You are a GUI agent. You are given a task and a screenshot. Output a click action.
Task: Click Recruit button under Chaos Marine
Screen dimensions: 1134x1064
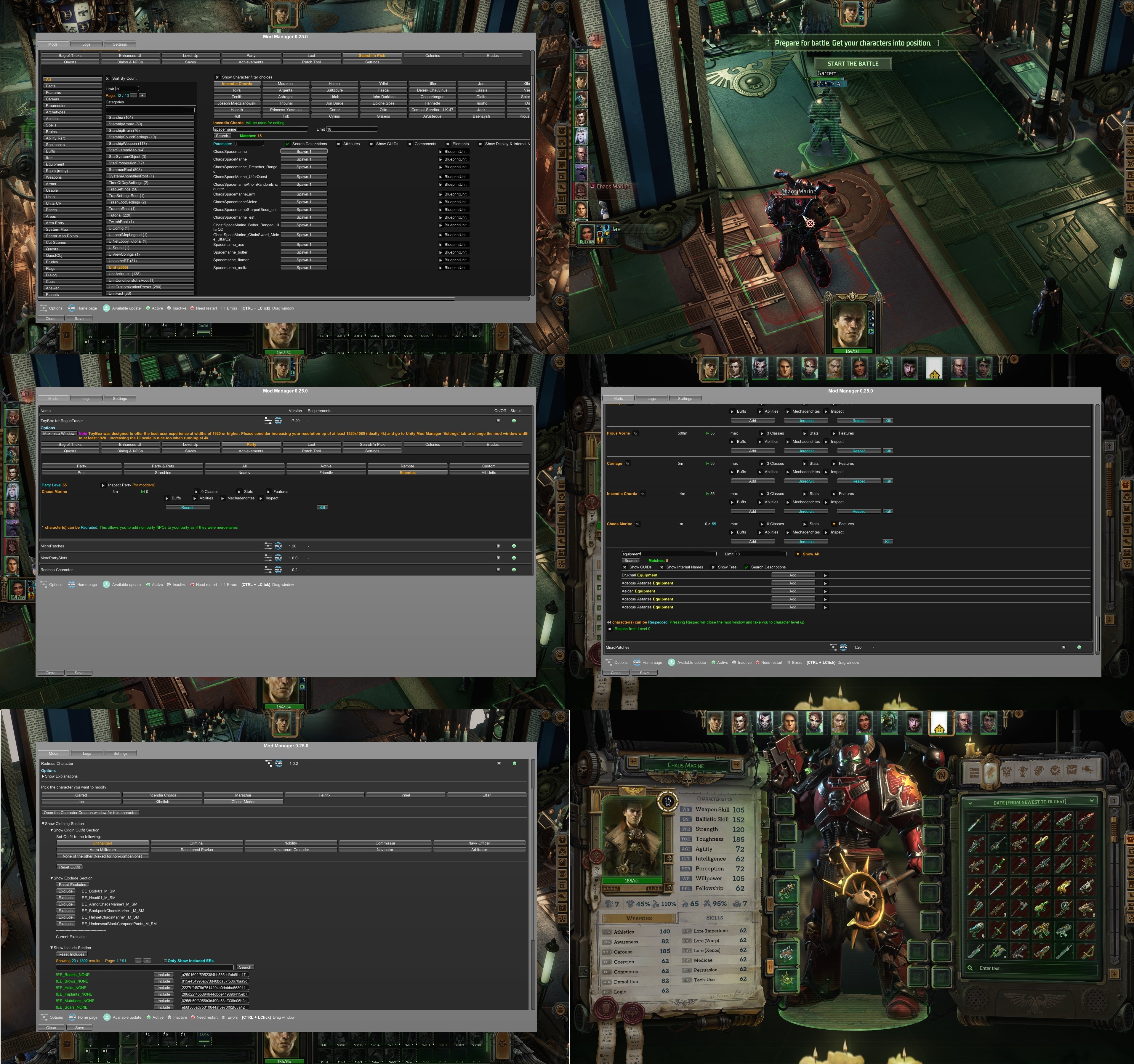[187, 507]
